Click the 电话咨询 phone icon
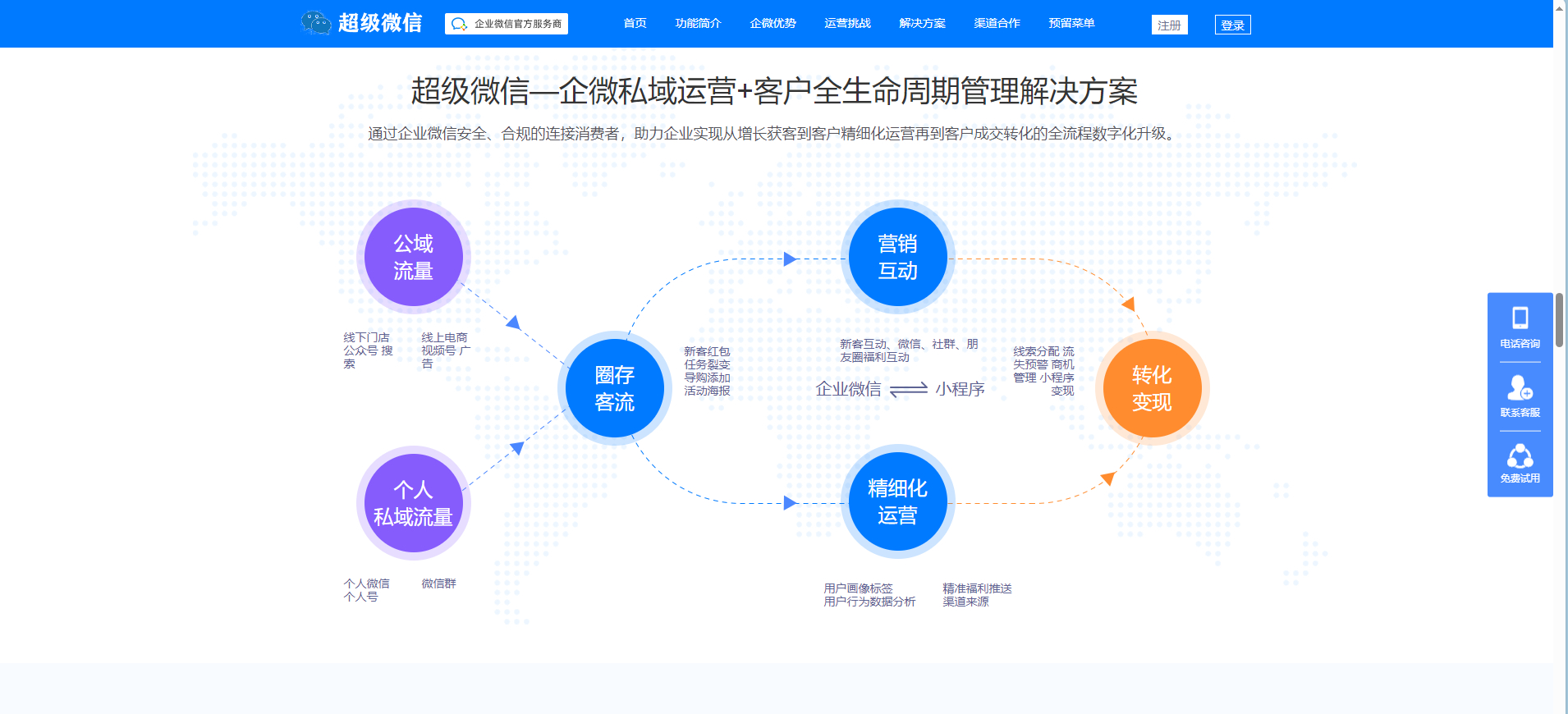This screenshot has width=1568, height=714. [x=1520, y=318]
